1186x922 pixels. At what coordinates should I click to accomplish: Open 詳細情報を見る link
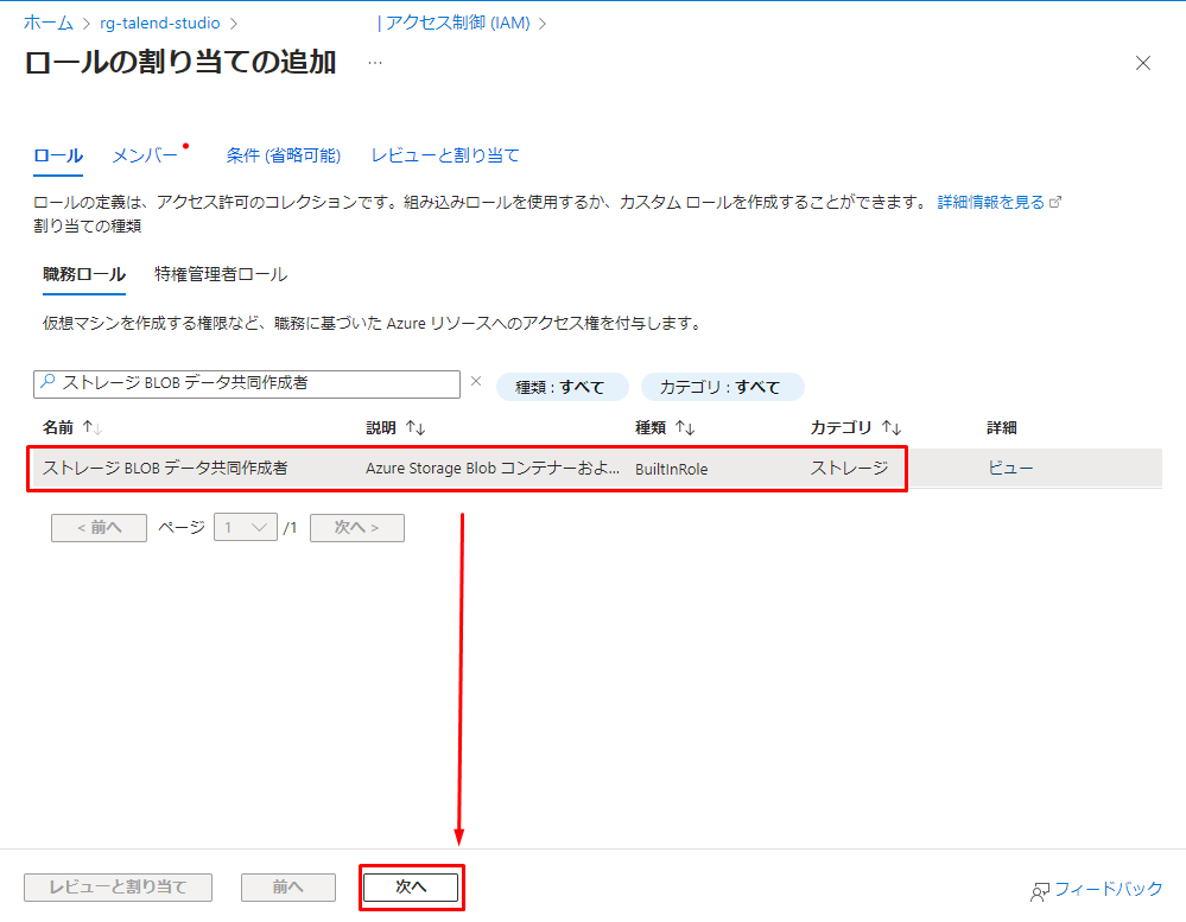tap(990, 202)
